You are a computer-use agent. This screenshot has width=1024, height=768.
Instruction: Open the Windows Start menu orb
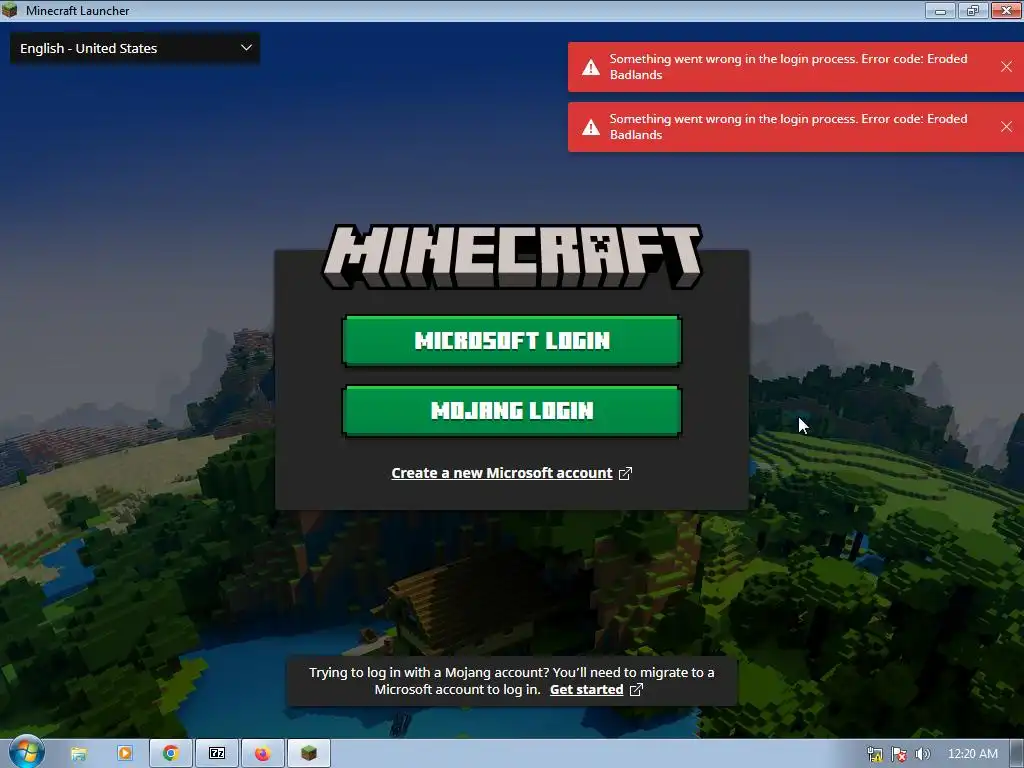coord(26,753)
